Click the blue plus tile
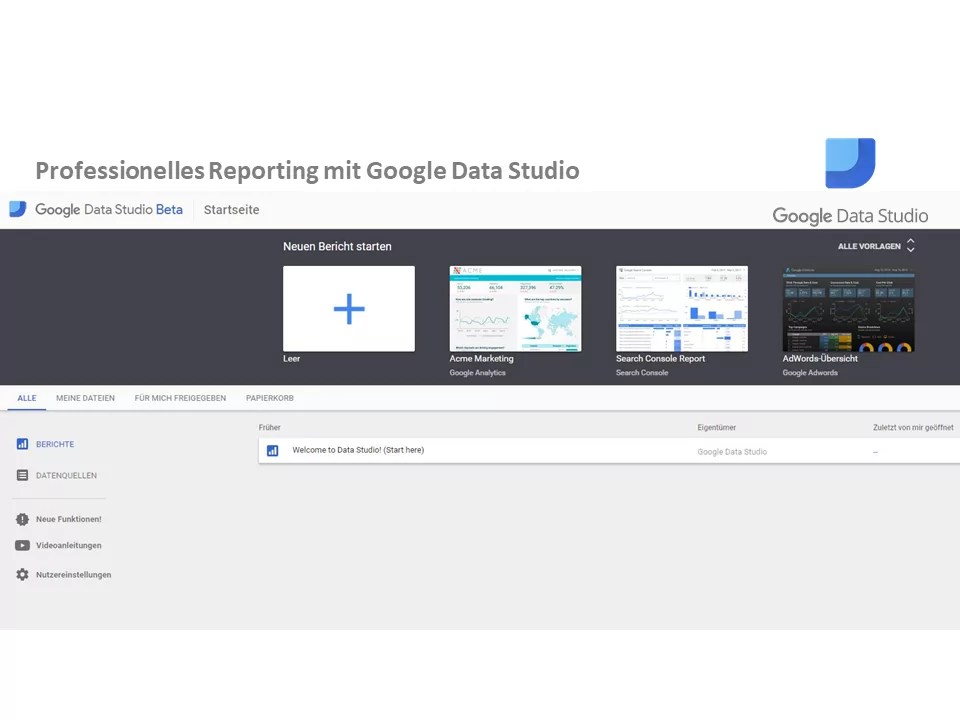The height and width of the screenshot is (720, 960). tap(348, 308)
